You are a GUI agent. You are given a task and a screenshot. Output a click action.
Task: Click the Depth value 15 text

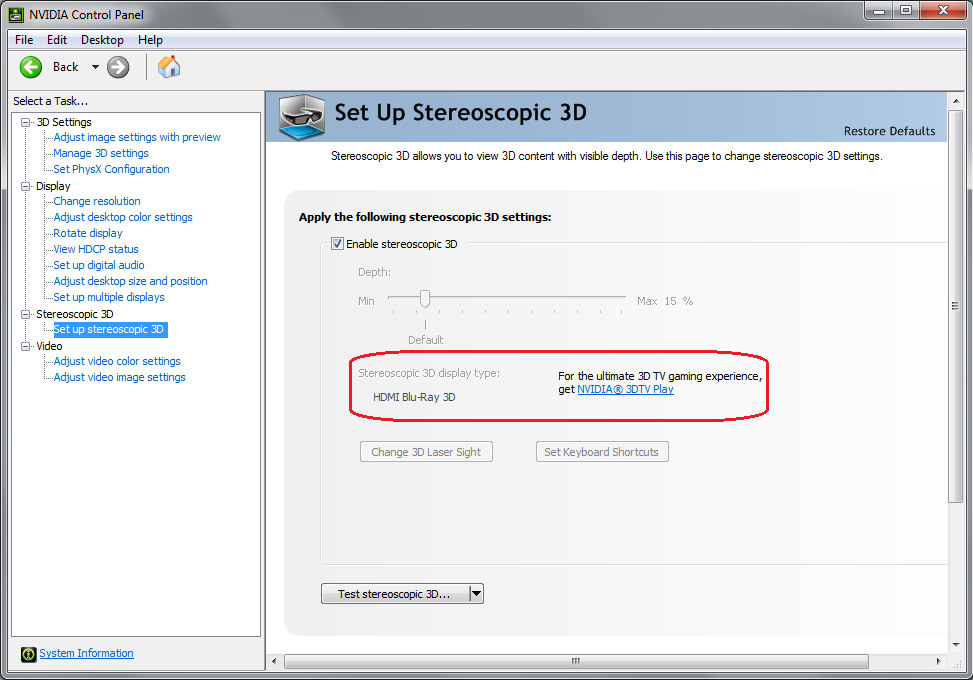coord(670,301)
